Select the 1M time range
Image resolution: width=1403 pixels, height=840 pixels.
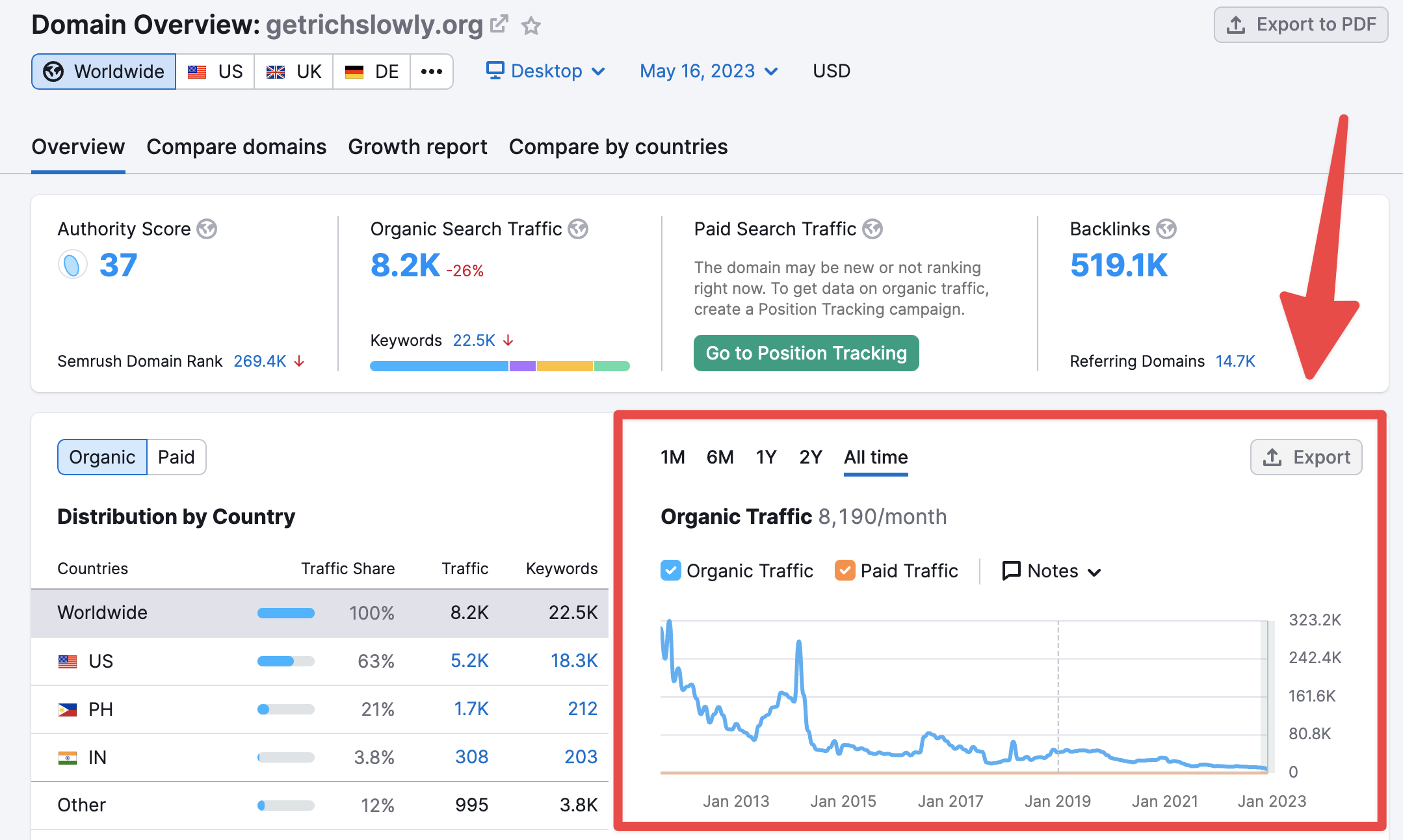(x=673, y=457)
